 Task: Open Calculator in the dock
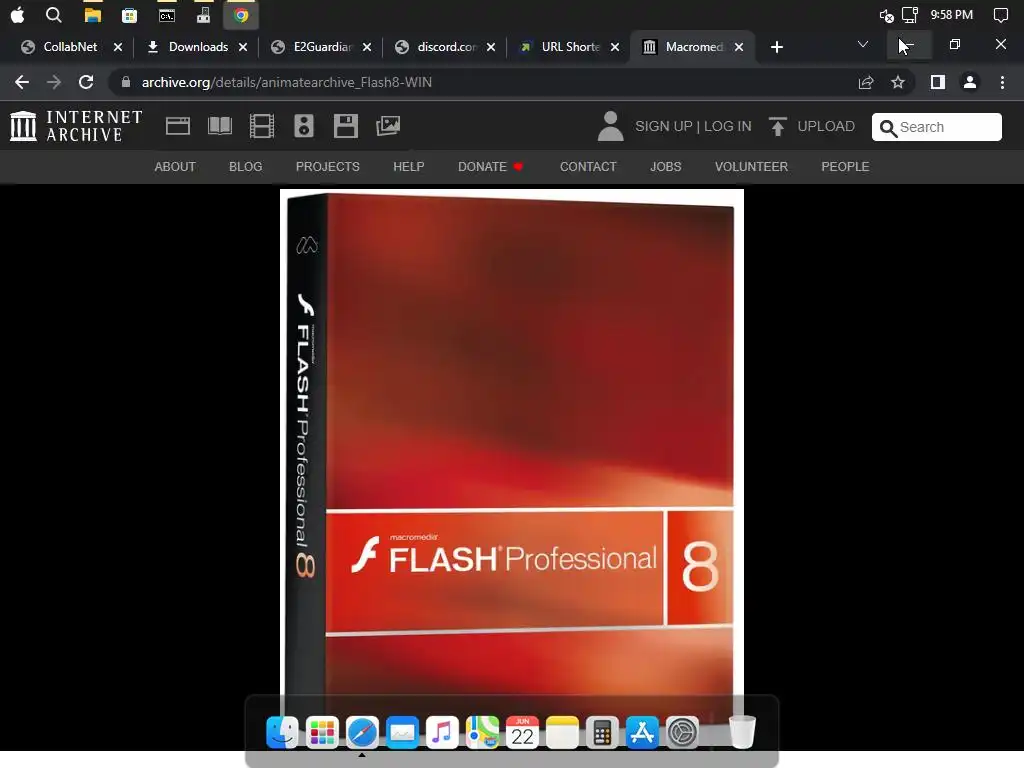point(602,732)
